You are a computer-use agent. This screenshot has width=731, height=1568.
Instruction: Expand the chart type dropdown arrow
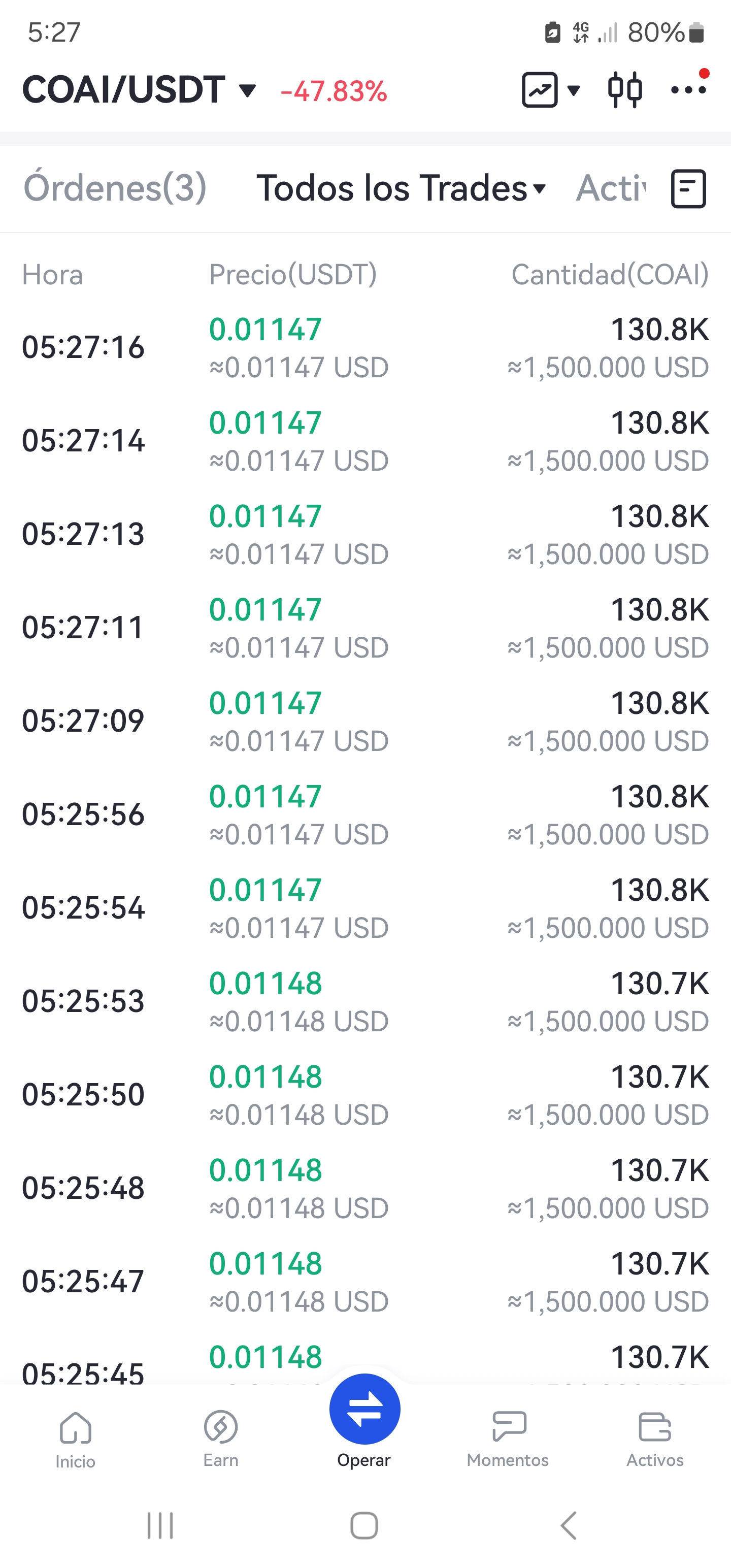(573, 91)
